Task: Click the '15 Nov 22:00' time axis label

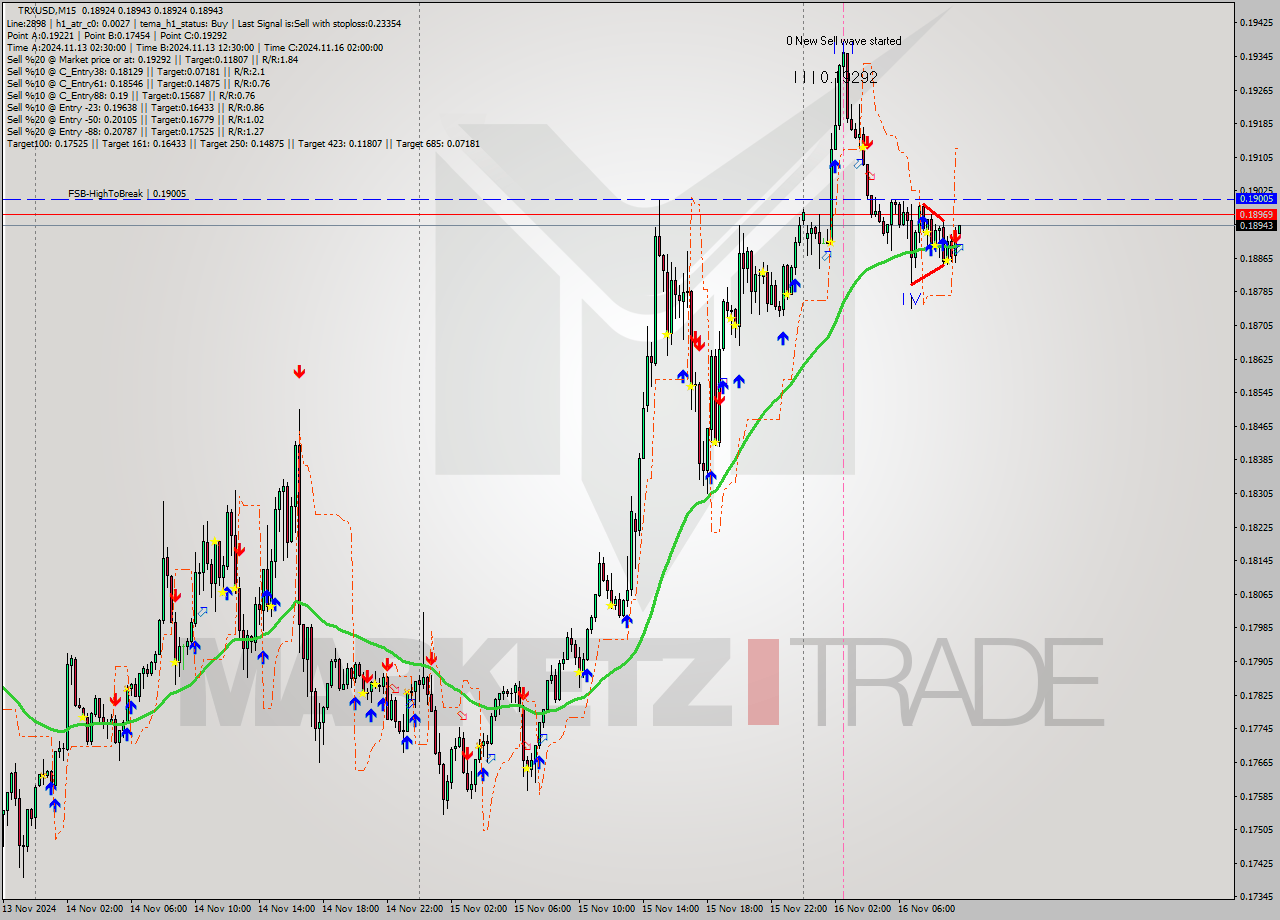Action: tap(798, 909)
